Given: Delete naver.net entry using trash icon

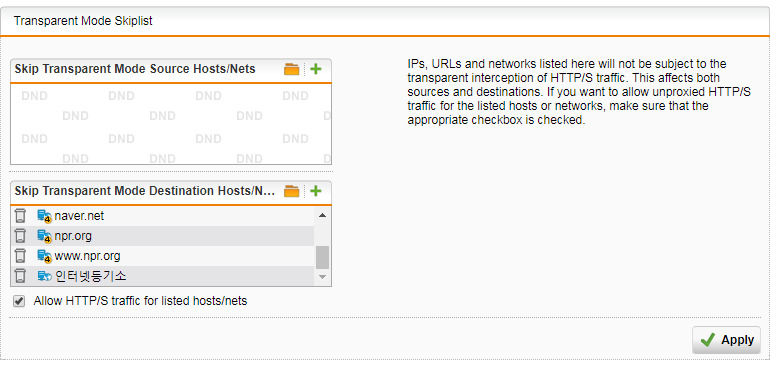Looking at the screenshot, I should pos(20,216).
